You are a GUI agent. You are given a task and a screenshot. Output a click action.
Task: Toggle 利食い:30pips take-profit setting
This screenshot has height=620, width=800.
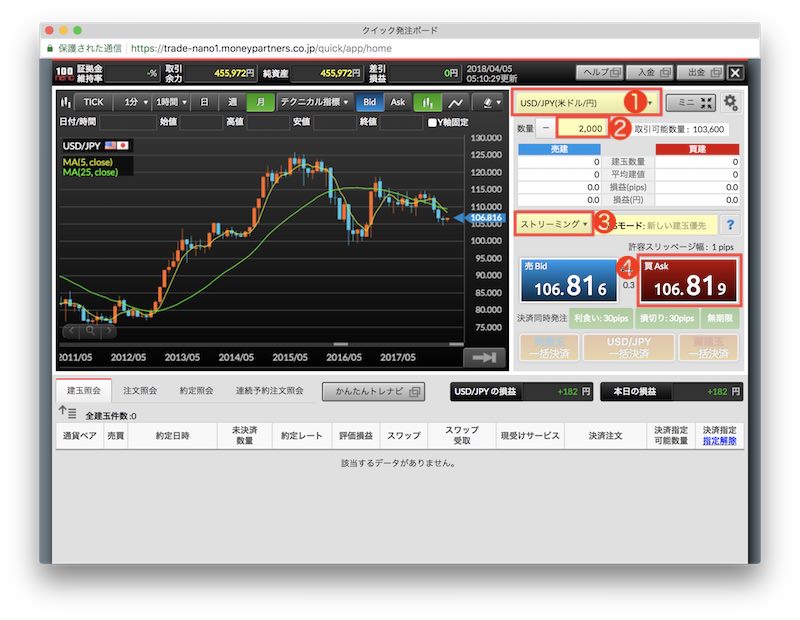[x=601, y=318]
